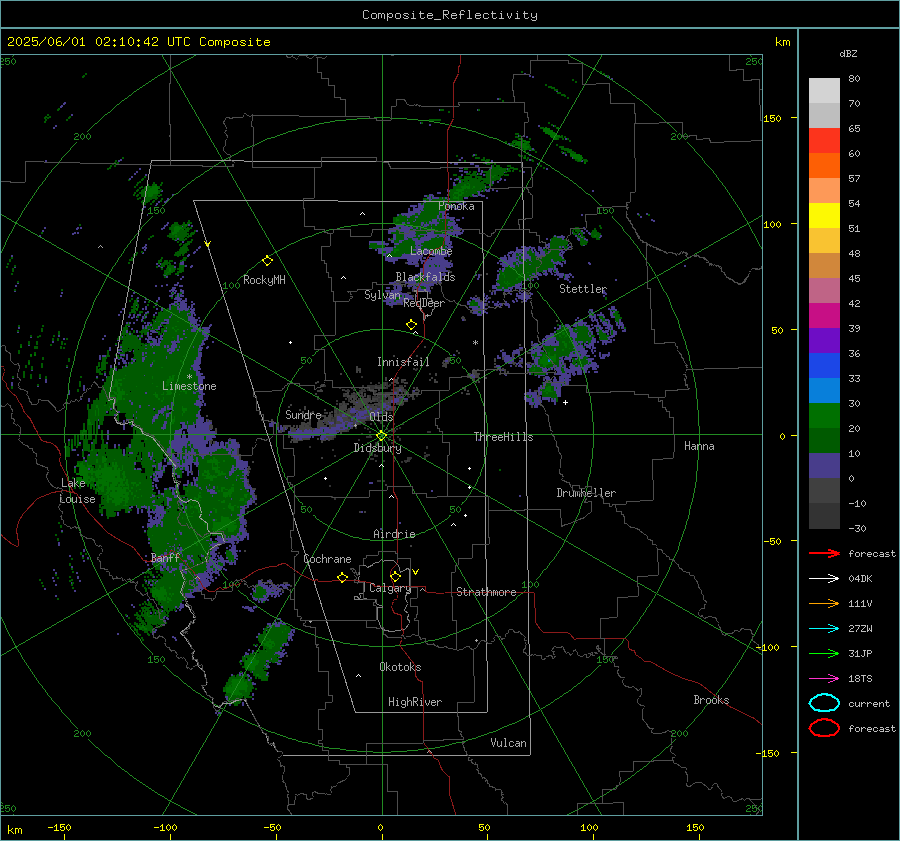Screen dimensions: 900x841
Task: Click the Hanna label
Action: (699, 446)
